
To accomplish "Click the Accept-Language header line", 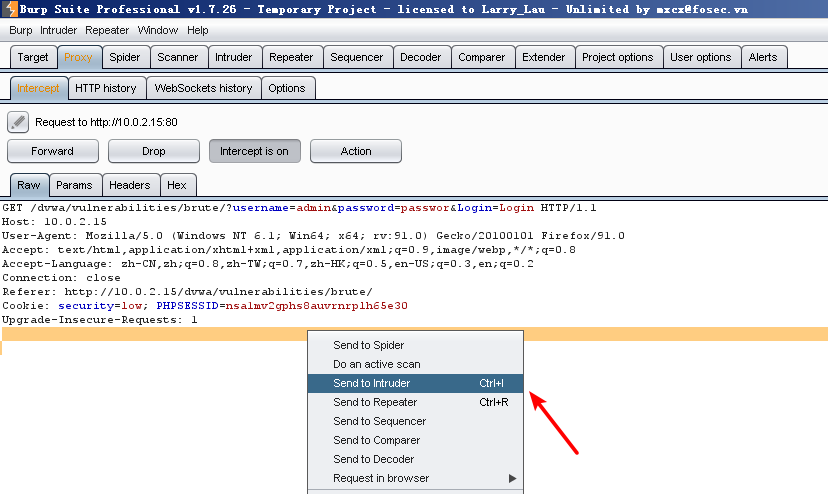I will pos(268,264).
